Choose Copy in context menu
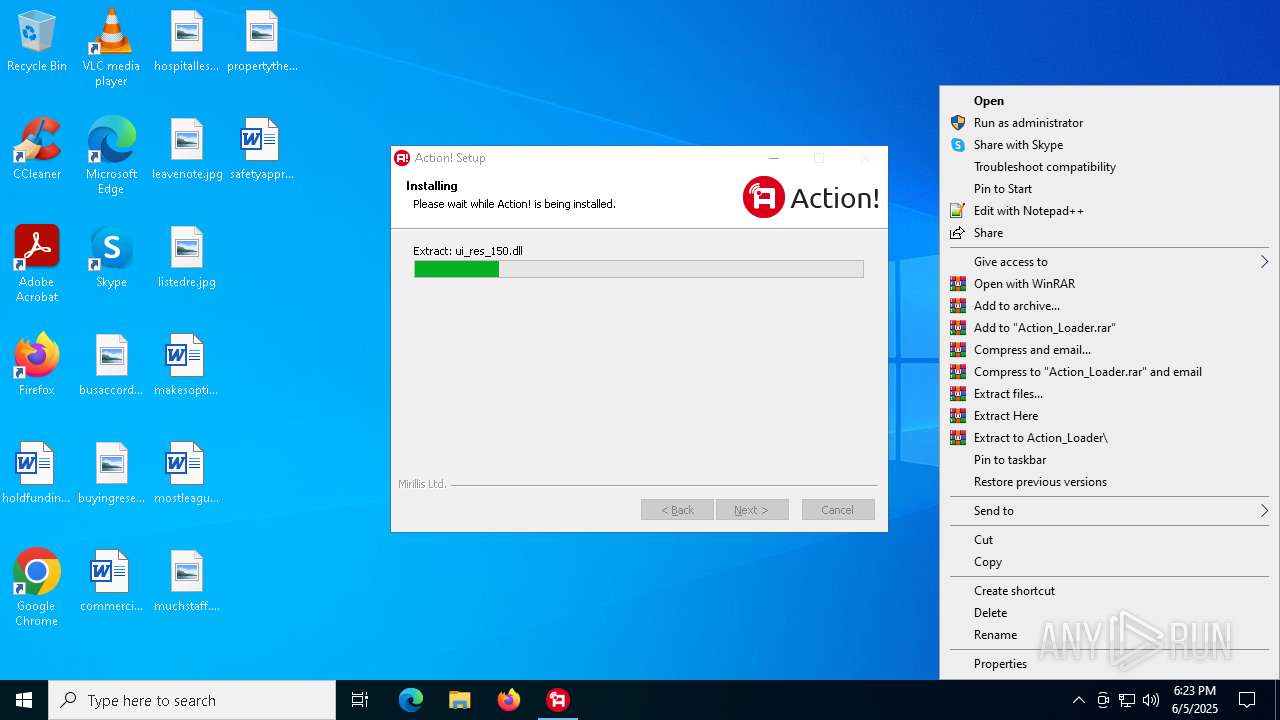Image resolution: width=1280 pixels, height=720 pixels. 1108,561
